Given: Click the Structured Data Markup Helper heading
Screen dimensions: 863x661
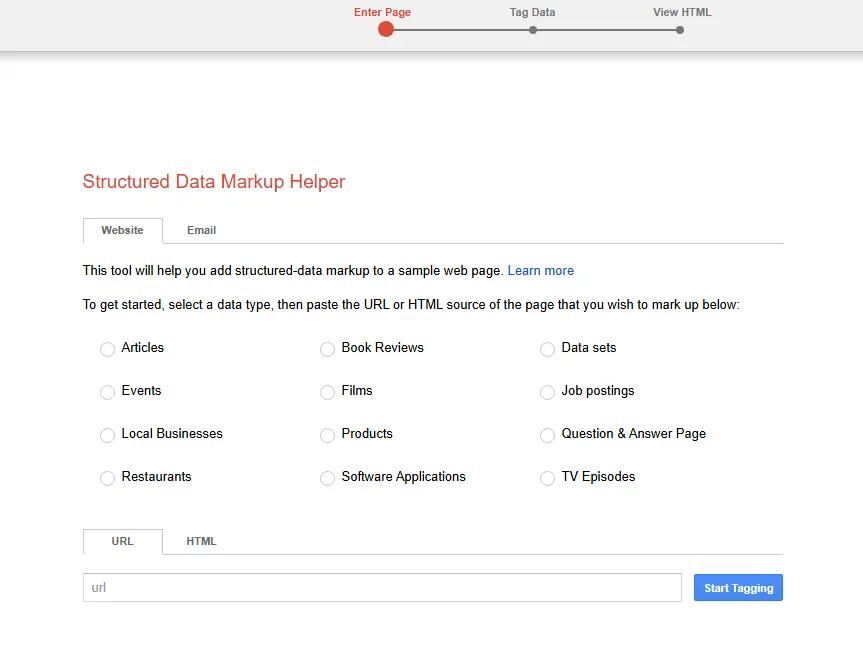Looking at the screenshot, I should click(x=214, y=182).
